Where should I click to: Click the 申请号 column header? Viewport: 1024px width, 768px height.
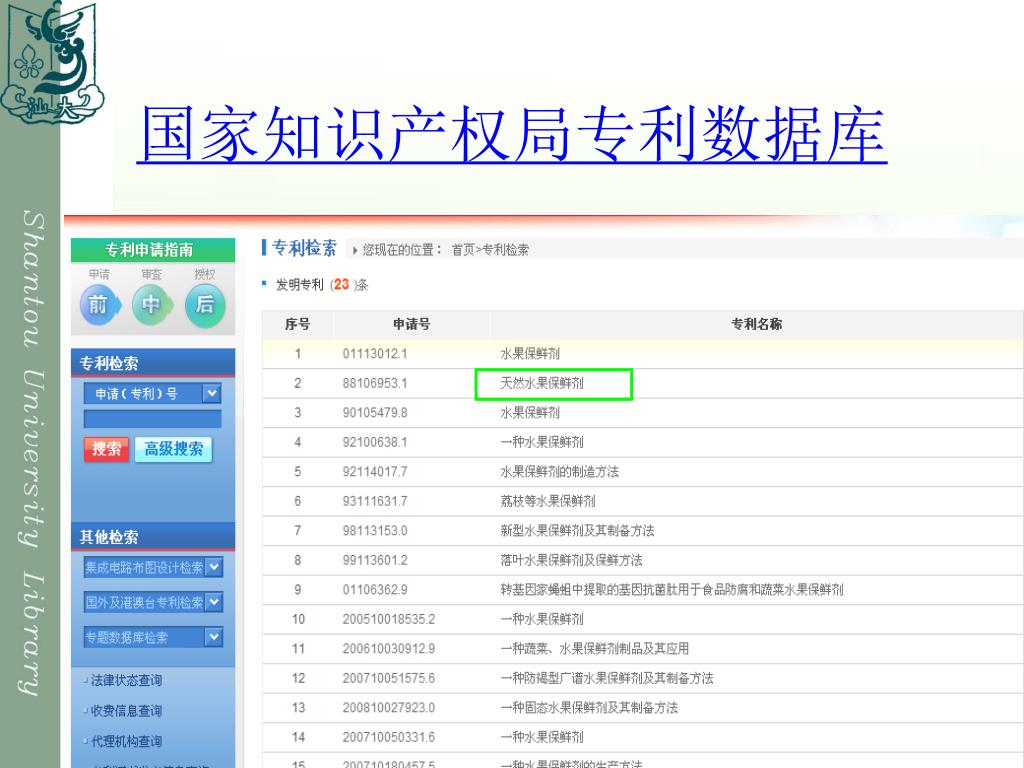[411, 324]
